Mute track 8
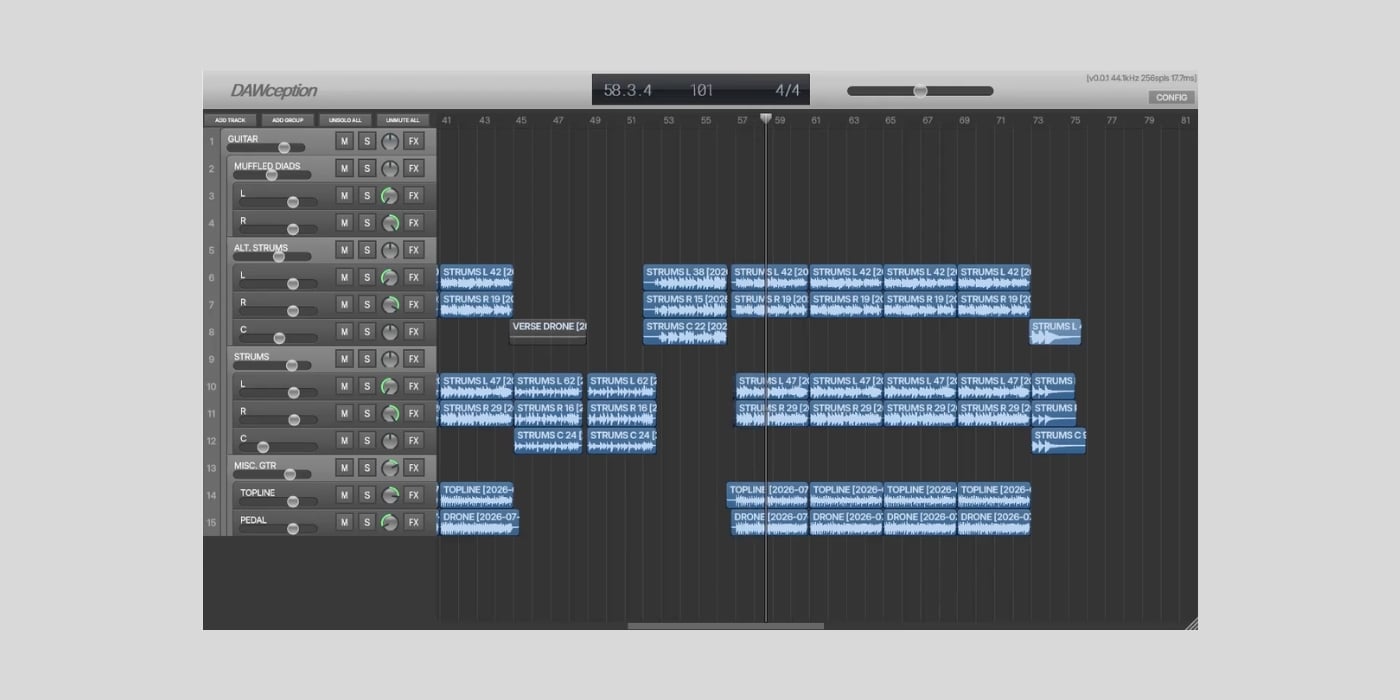1400x700 pixels. tap(344, 332)
